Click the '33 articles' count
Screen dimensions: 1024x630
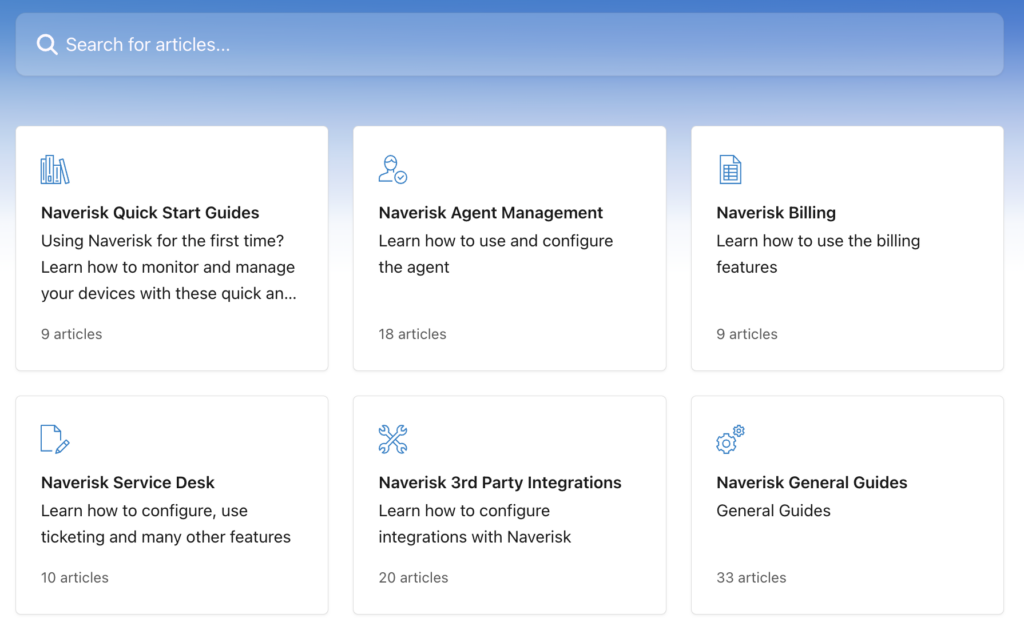tap(751, 578)
